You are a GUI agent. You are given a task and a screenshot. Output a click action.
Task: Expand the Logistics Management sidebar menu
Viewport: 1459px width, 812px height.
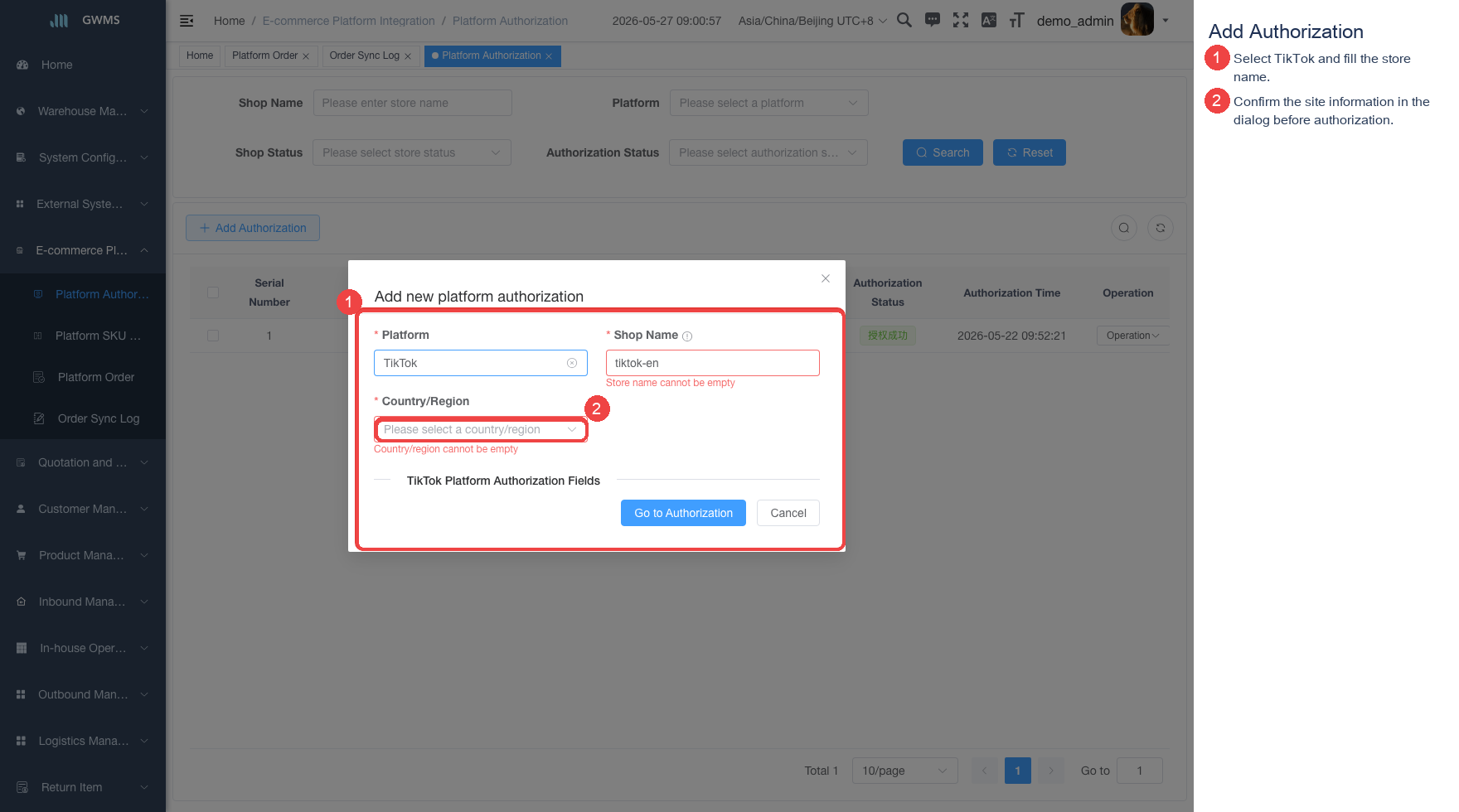pos(83,741)
